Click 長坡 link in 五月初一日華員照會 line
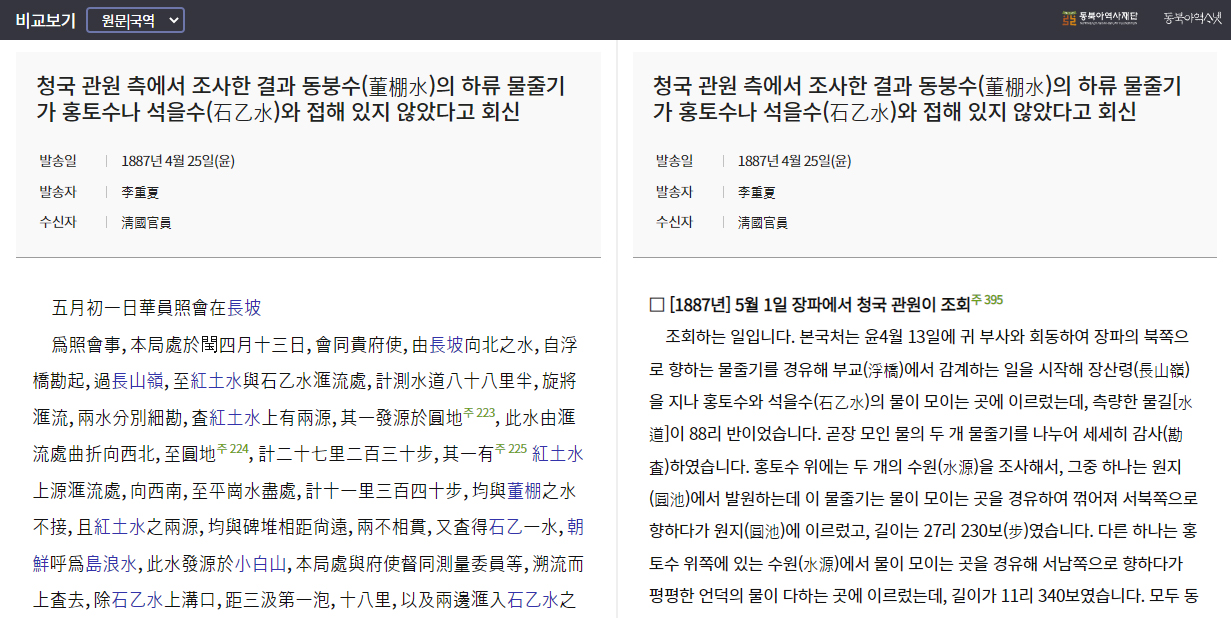Image resolution: width=1231 pixels, height=618 pixels. pyautogui.click(x=245, y=308)
